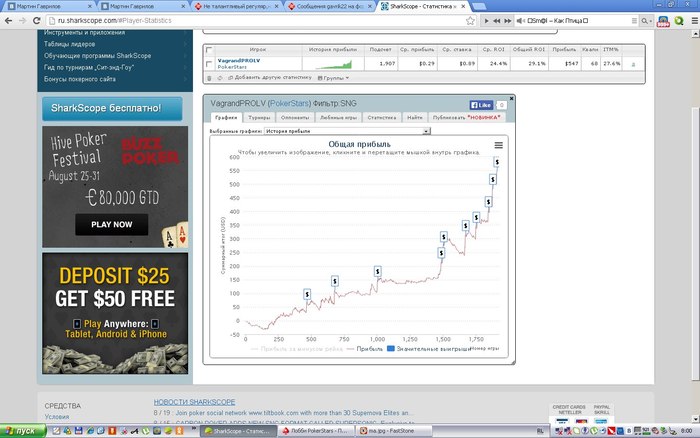Close the VagrandPROLV stats panel
Screen dimensions: 700x438
pyautogui.click(x=511, y=98)
